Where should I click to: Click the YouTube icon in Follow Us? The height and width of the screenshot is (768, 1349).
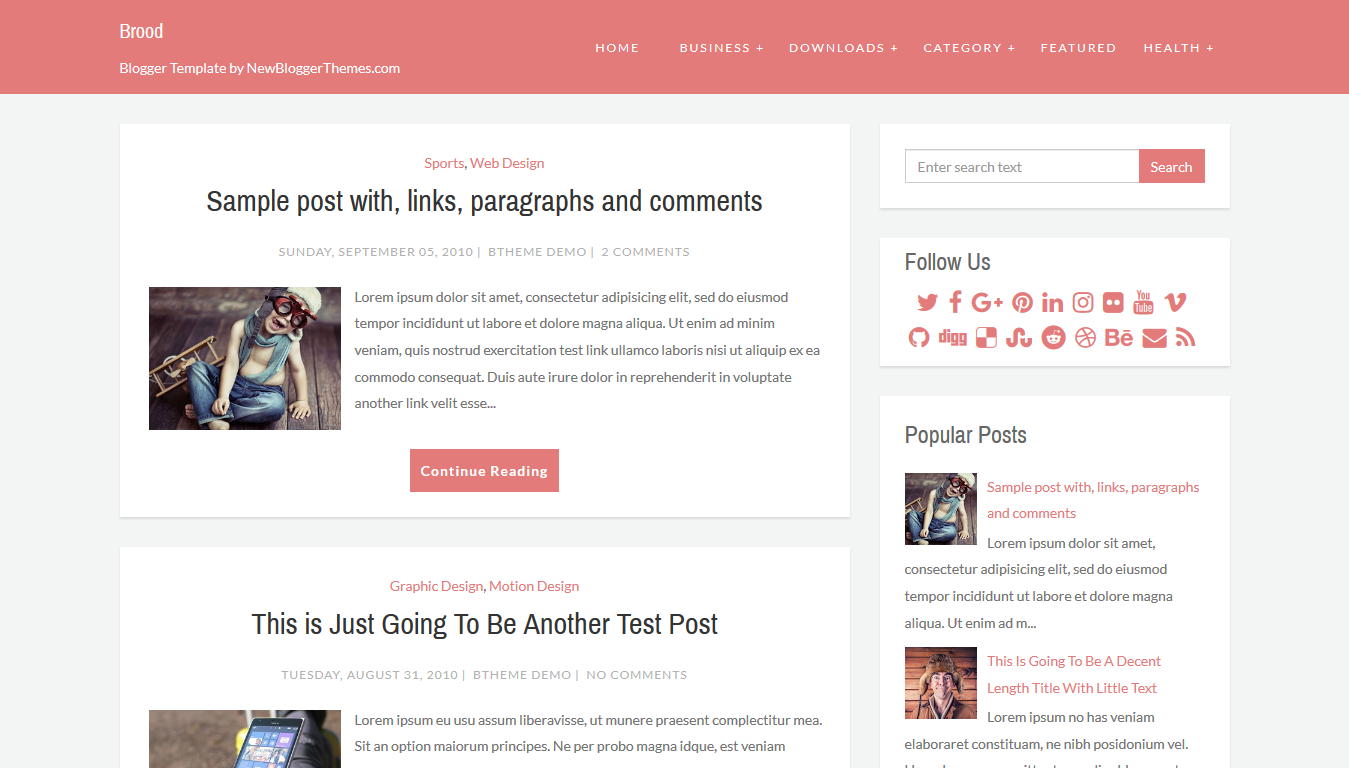1144,302
